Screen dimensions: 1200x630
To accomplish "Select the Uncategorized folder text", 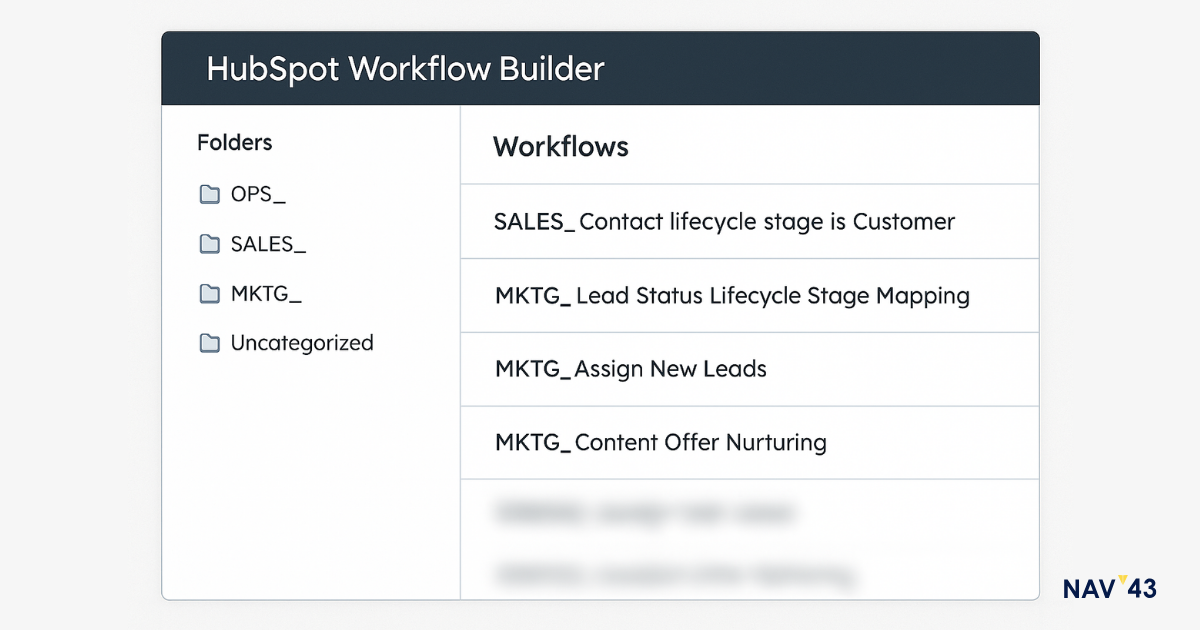I will coord(302,343).
